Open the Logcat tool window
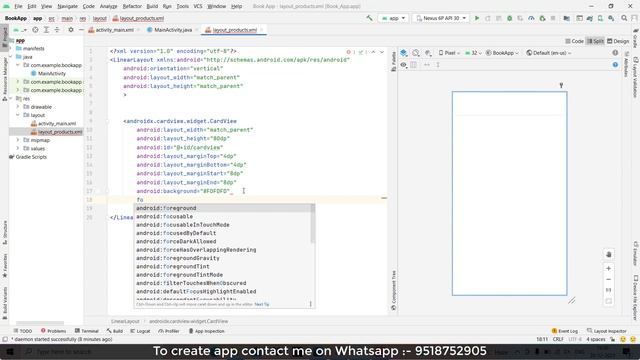640x360 pixels. pyautogui.click(x=140, y=331)
